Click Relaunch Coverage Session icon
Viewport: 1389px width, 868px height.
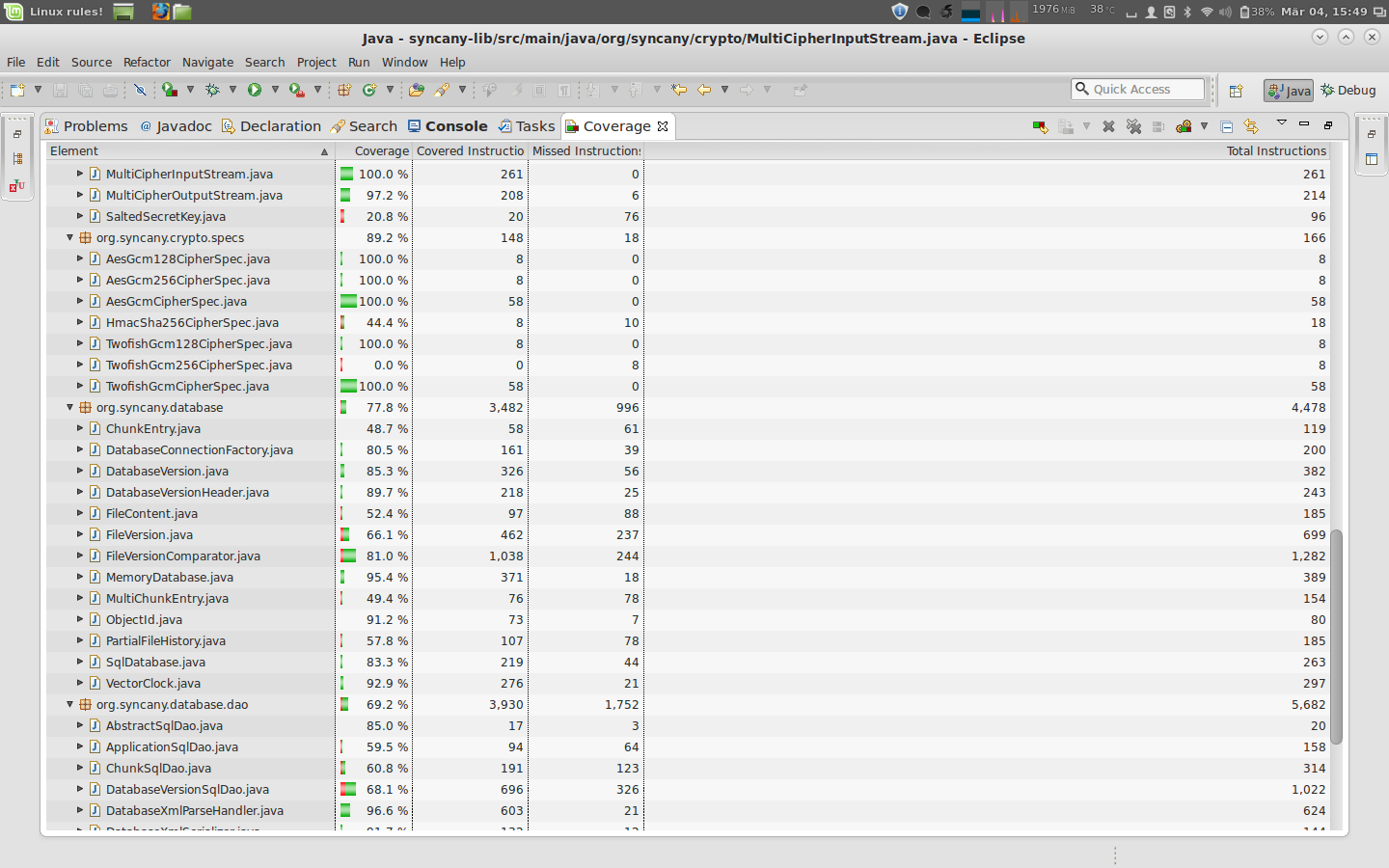click(x=1040, y=126)
